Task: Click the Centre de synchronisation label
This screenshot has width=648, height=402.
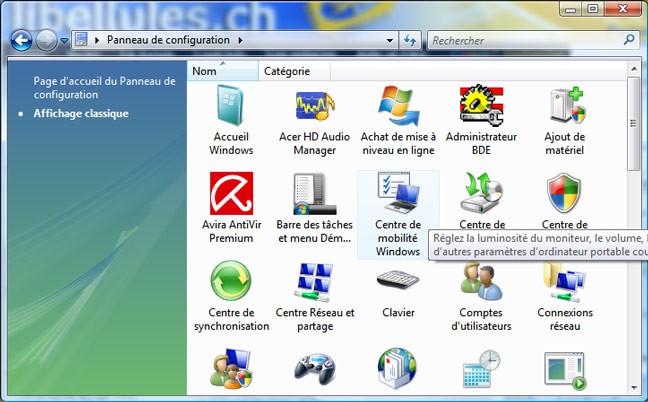Action: [x=231, y=319]
